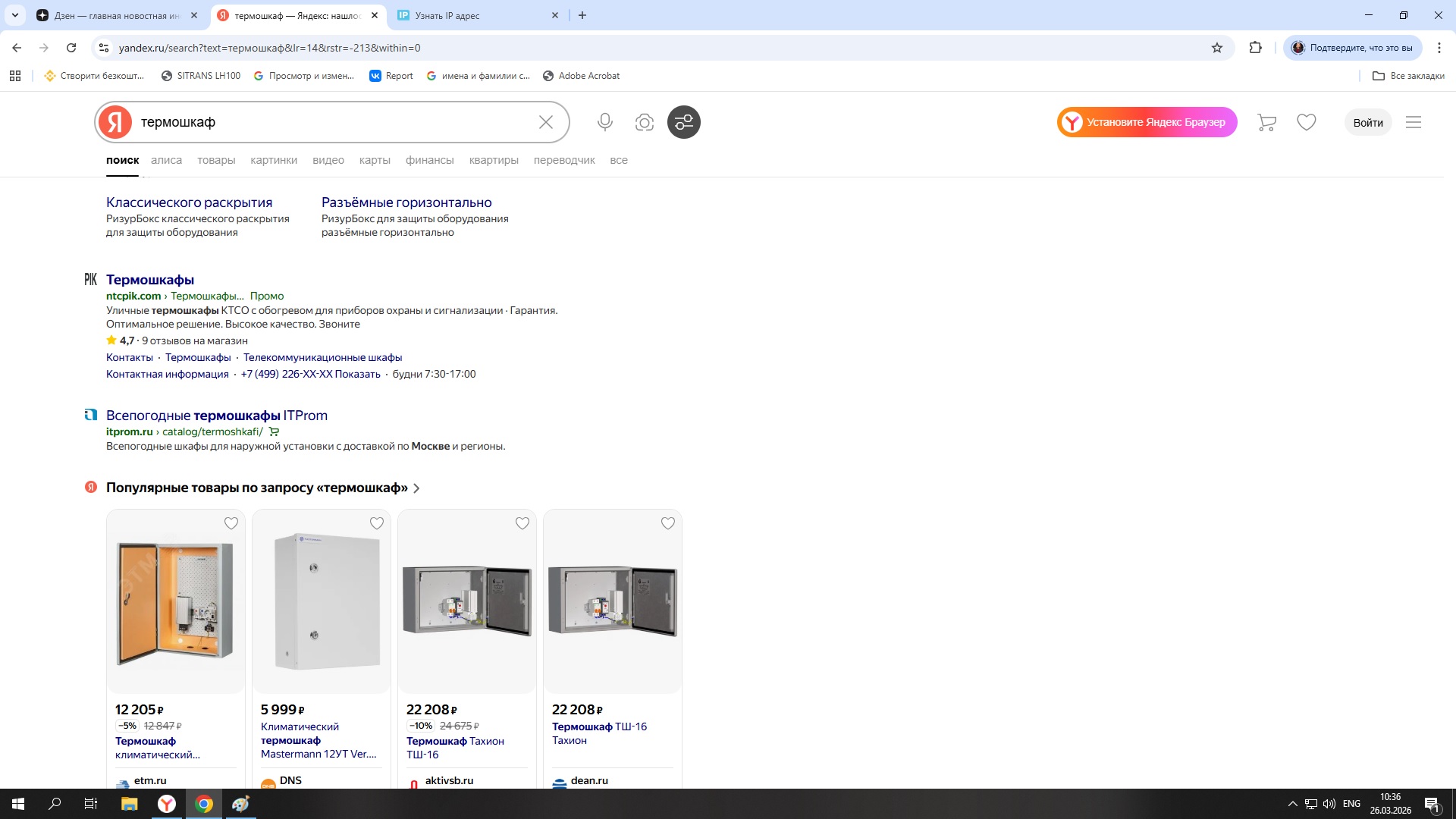Open Всепогодные термошкафы ITProm result link
1456x819 pixels.
click(217, 416)
